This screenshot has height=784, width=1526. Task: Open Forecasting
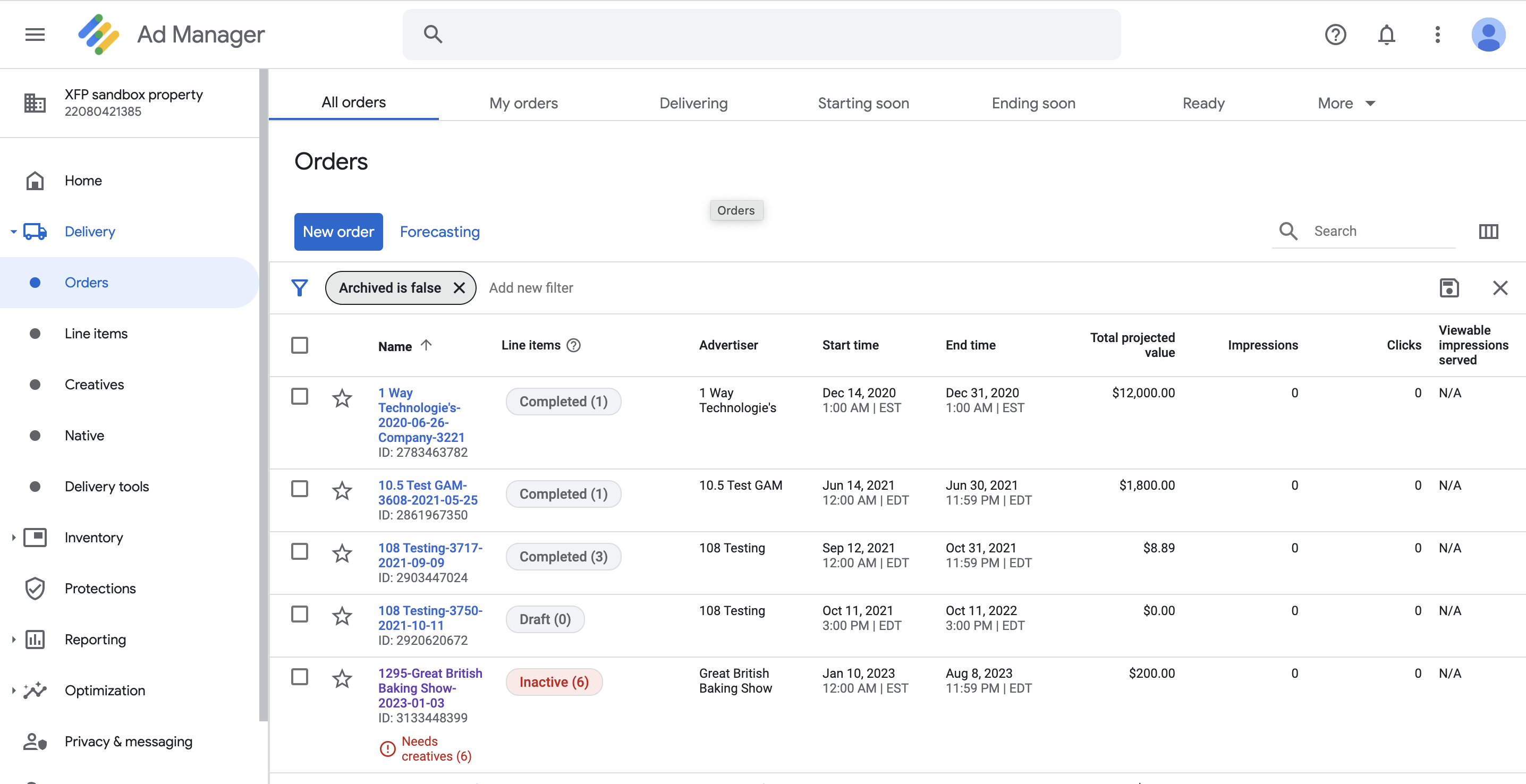click(x=439, y=232)
